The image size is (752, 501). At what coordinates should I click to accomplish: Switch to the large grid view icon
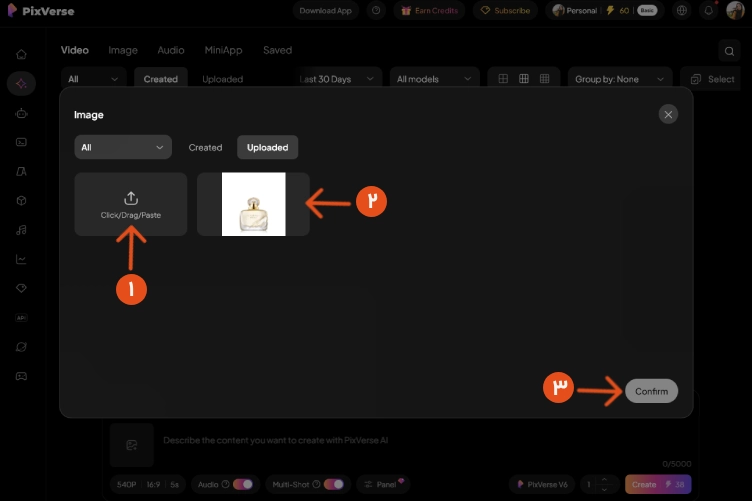click(x=503, y=79)
